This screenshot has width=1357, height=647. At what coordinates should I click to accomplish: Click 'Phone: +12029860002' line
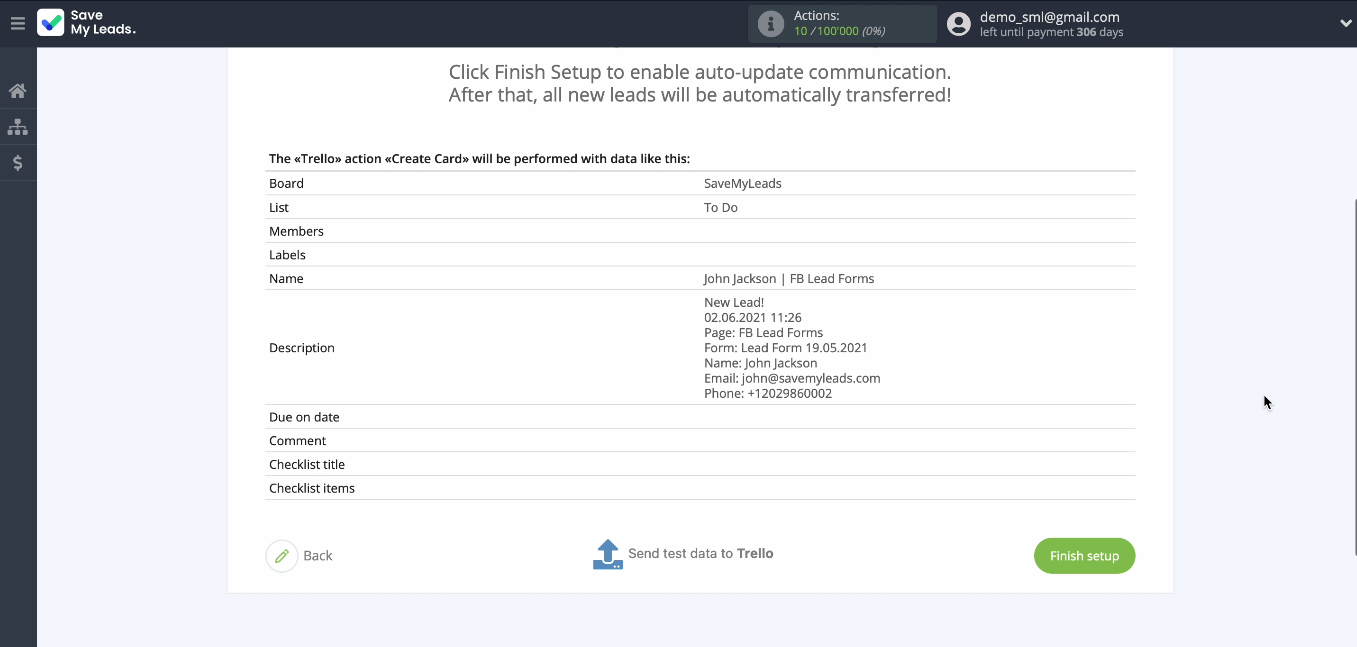pos(768,393)
